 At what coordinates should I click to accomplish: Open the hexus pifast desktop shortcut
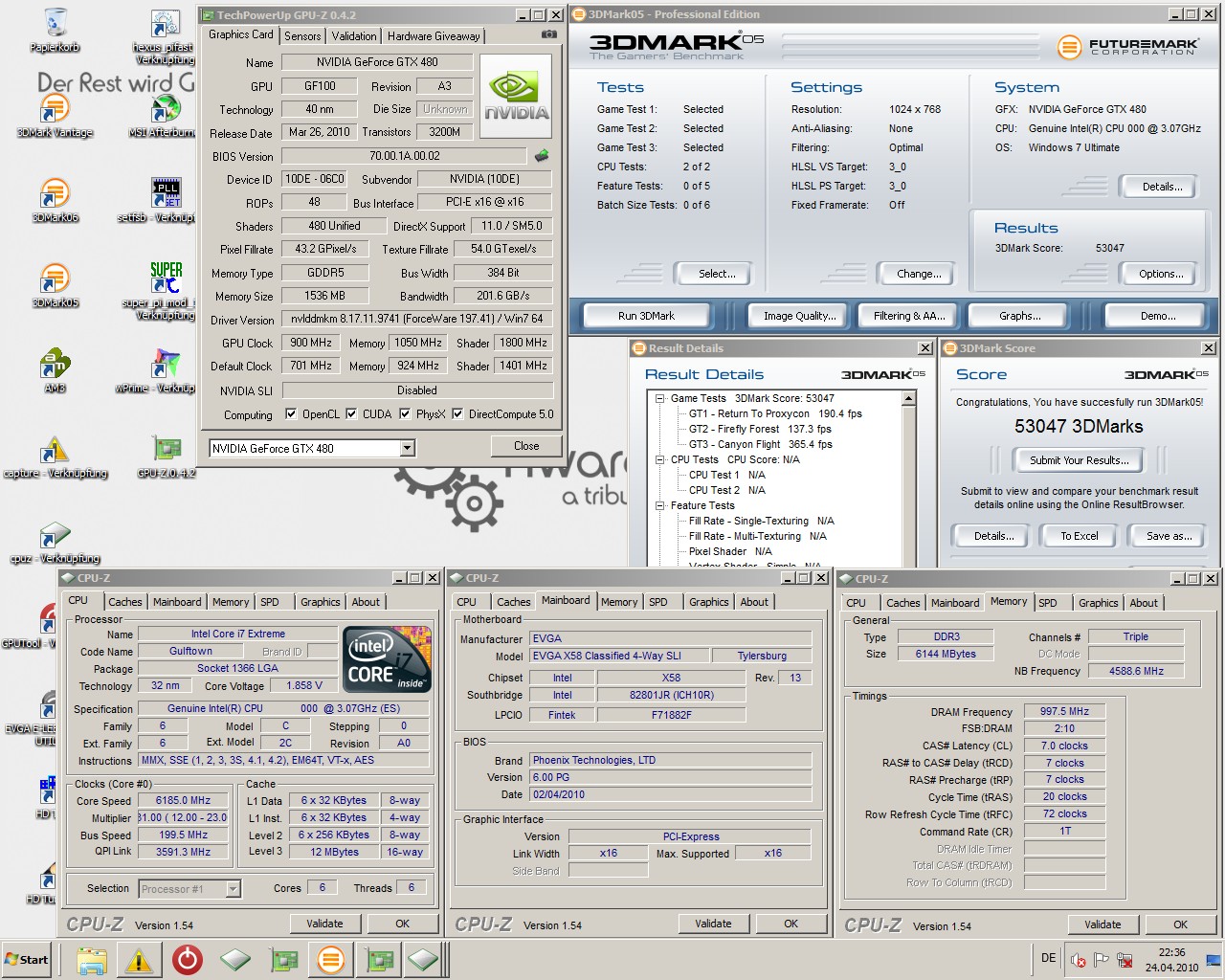coord(165,36)
